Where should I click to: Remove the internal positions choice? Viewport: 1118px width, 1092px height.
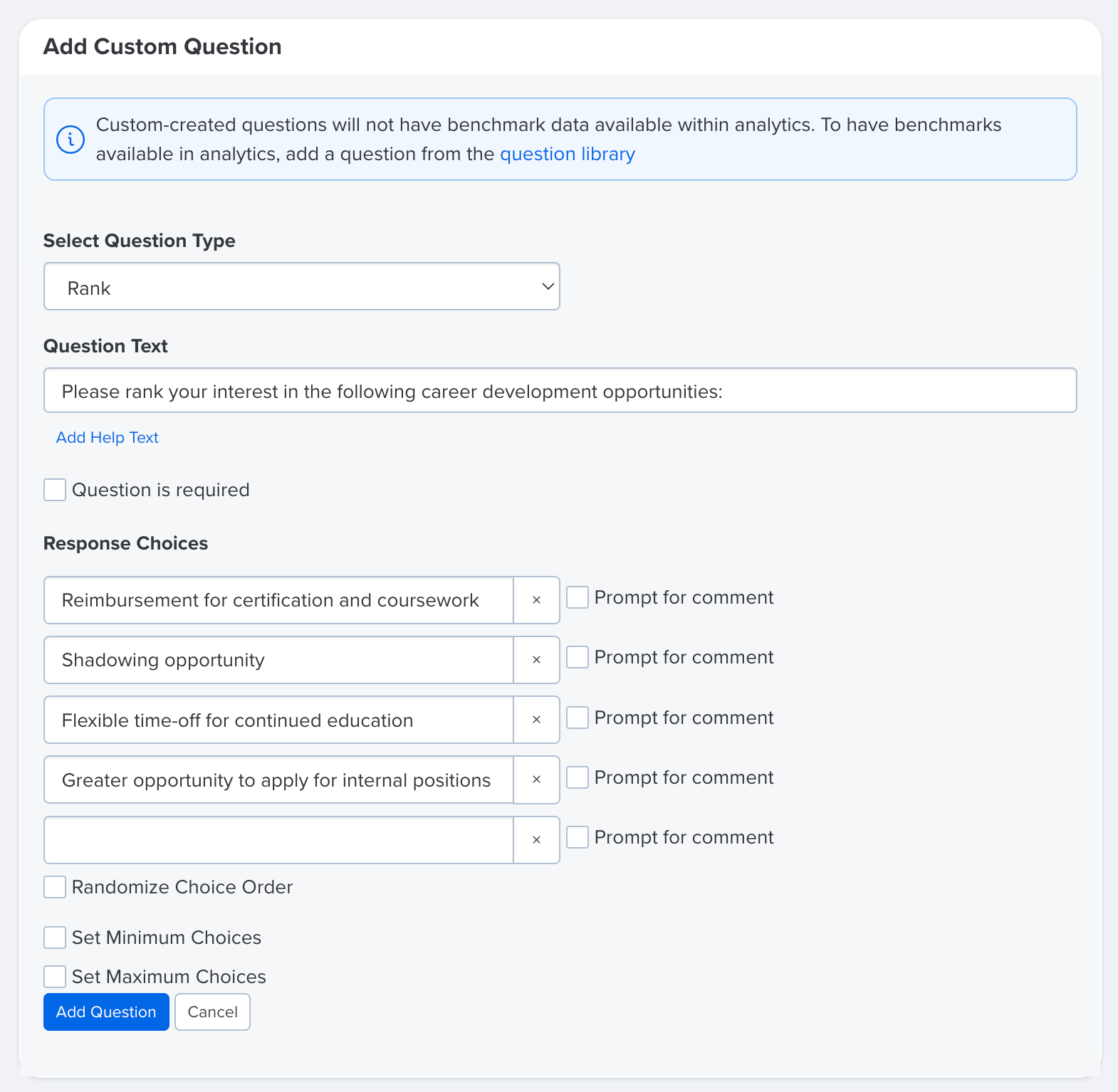pyautogui.click(x=536, y=779)
